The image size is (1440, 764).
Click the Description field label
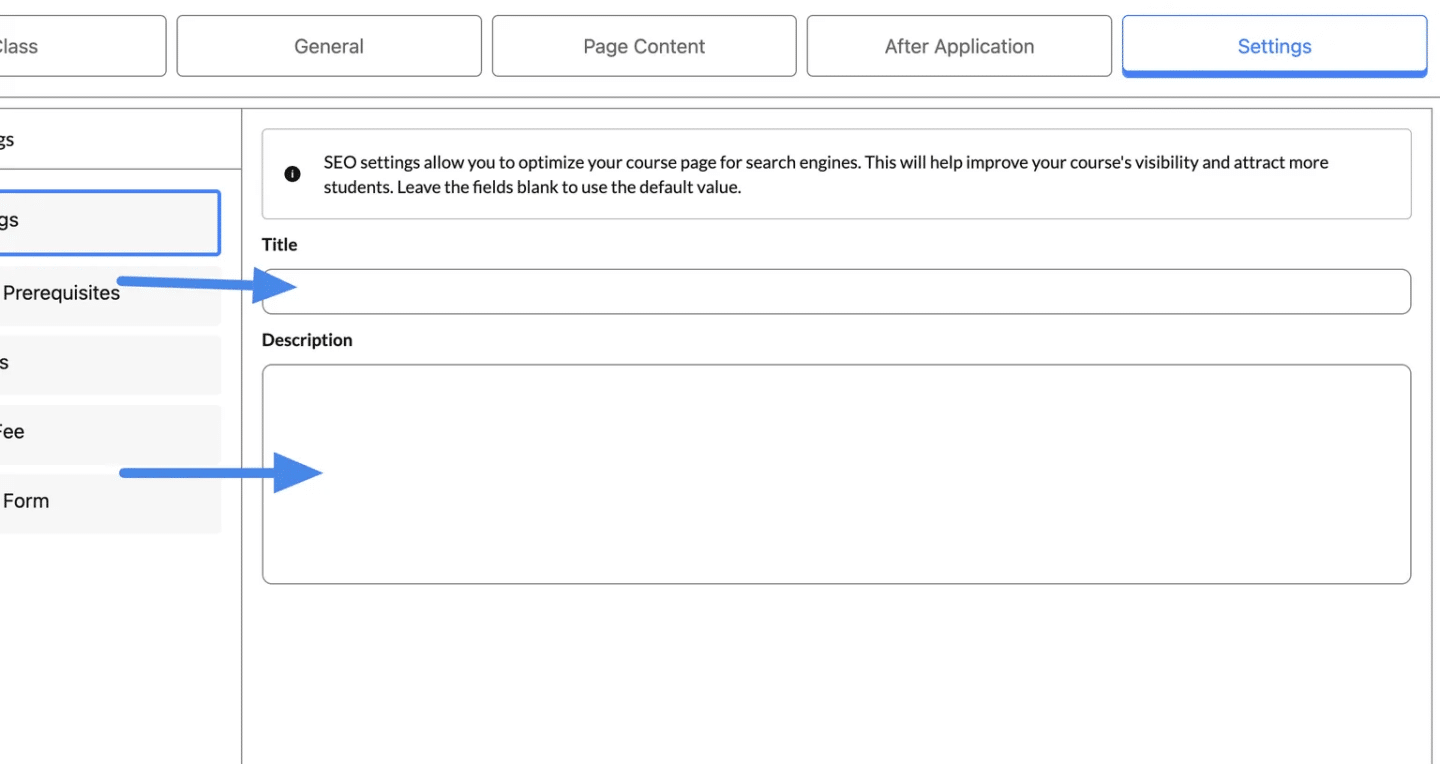[x=307, y=340]
